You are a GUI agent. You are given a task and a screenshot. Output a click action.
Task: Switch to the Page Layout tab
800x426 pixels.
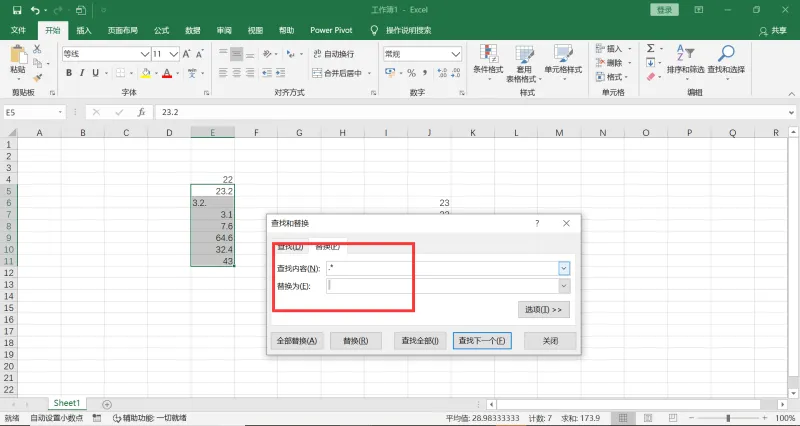tap(122, 31)
